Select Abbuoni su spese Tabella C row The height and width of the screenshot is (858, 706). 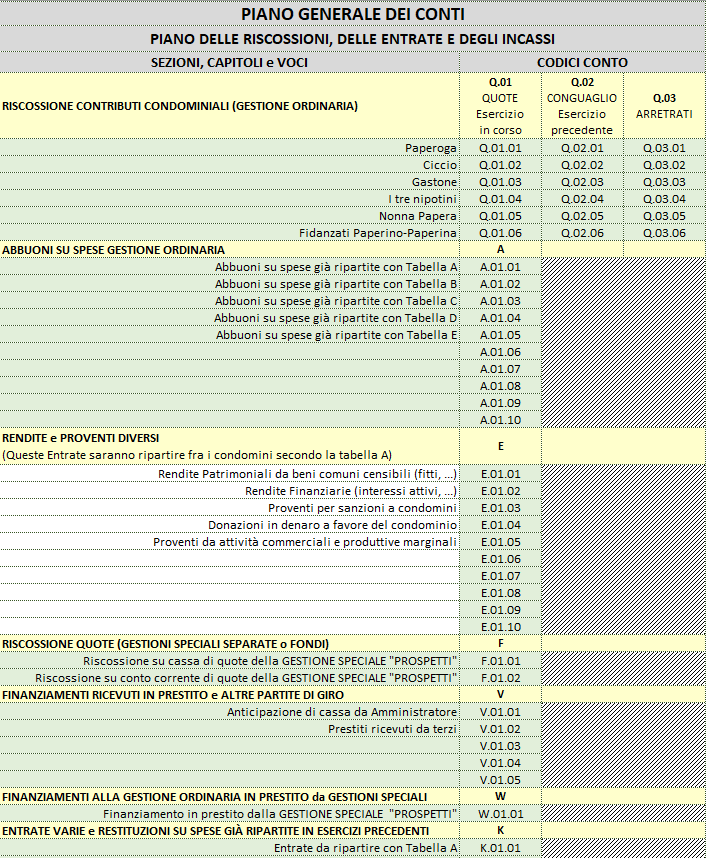[229, 300]
